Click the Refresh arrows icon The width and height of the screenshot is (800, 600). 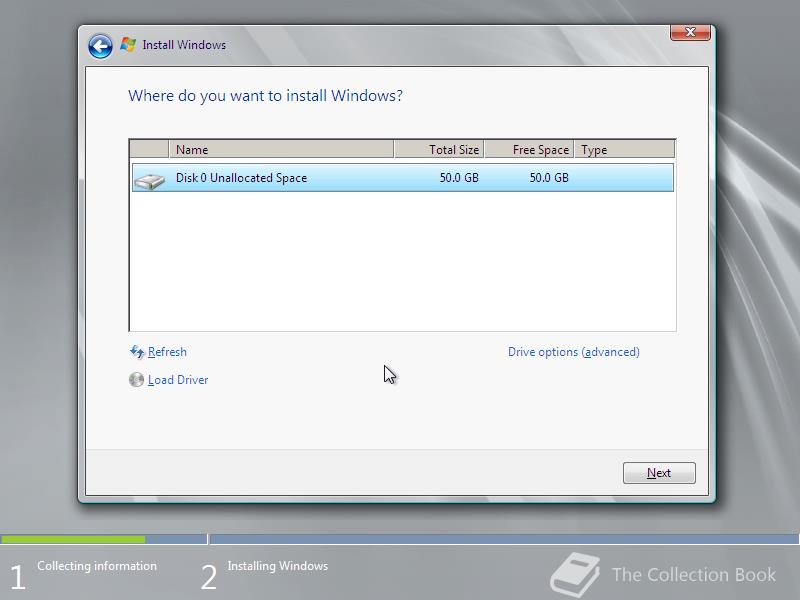pyautogui.click(x=137, y=352)
